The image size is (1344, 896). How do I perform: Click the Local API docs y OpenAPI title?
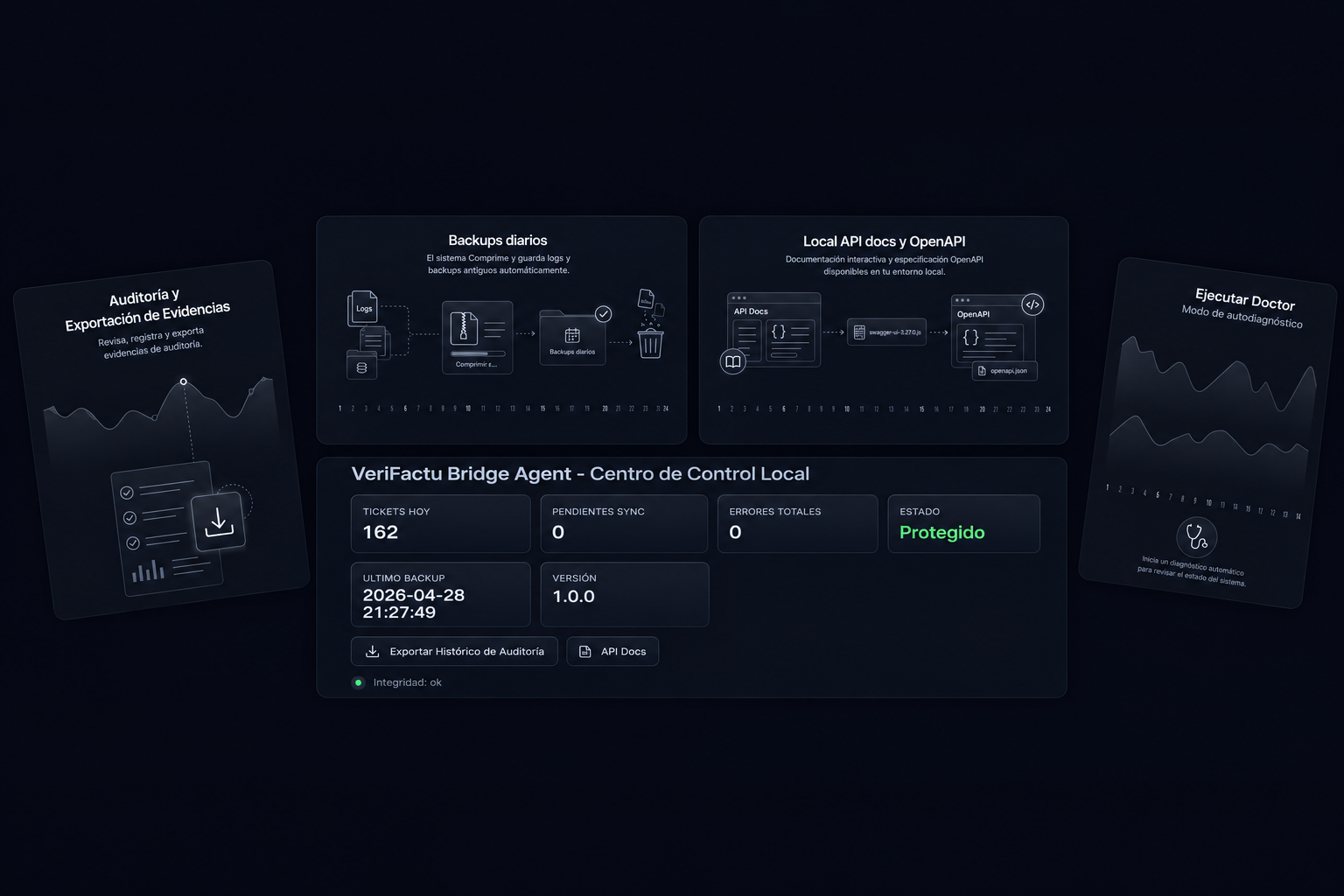point(884,241)
